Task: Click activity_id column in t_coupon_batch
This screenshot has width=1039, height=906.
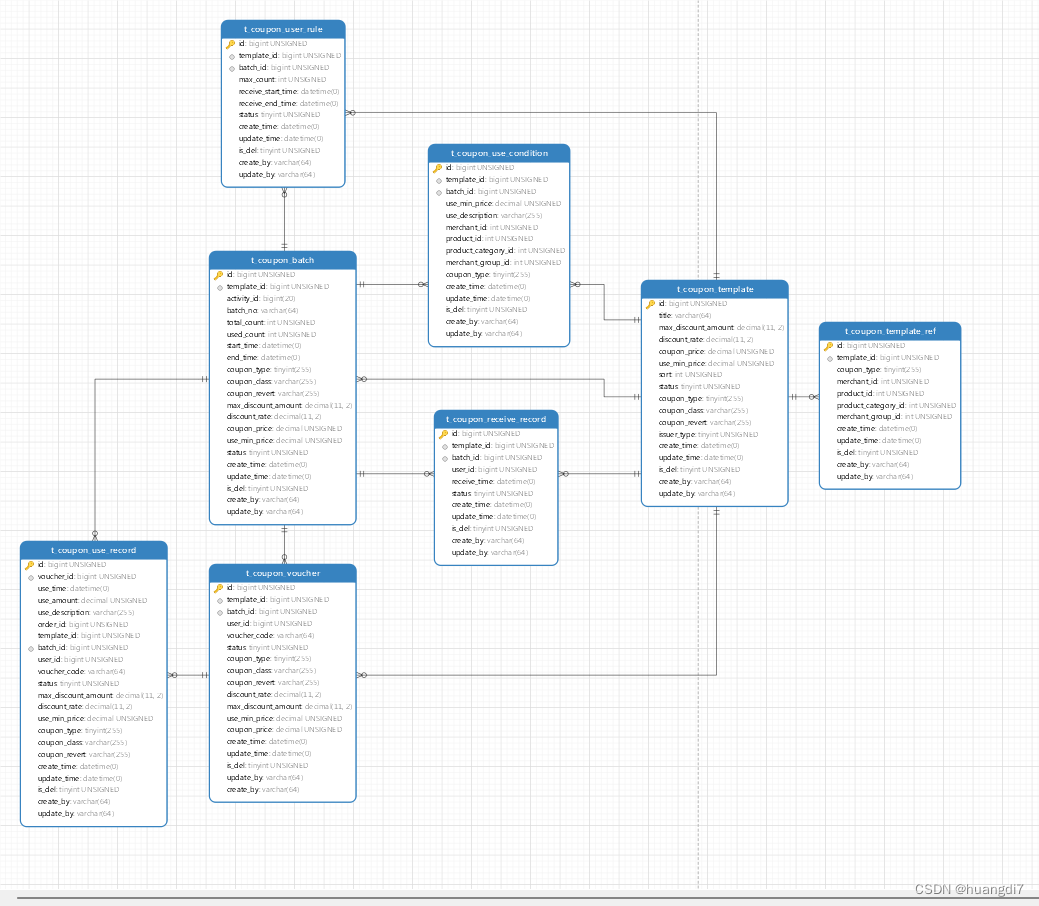Action: [260, 299]
